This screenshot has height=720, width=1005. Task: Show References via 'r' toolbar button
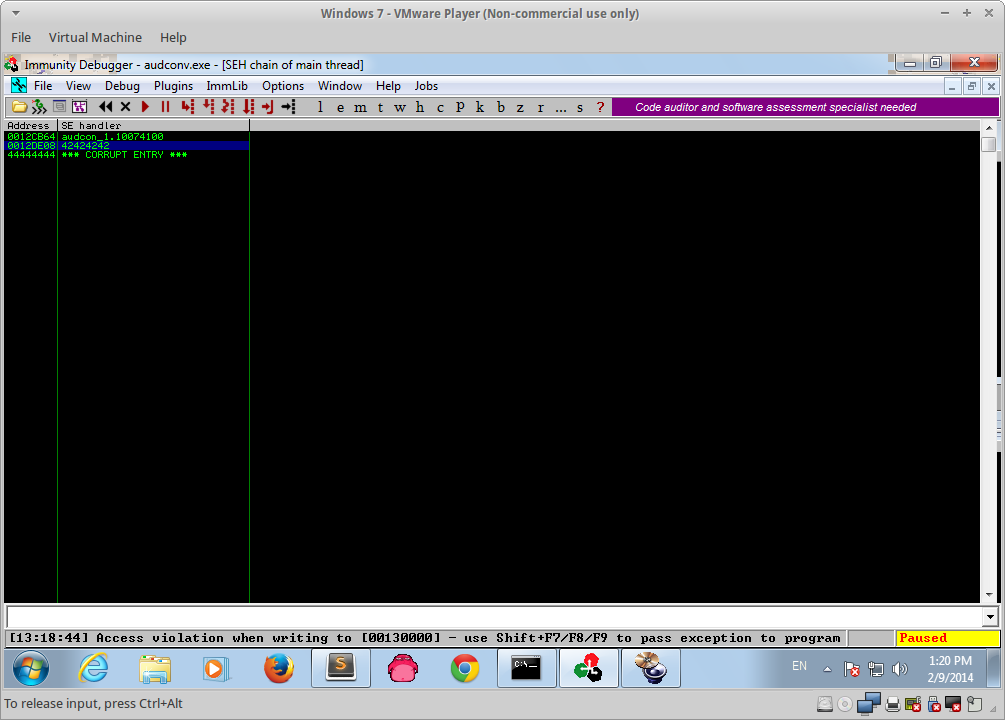[x=540, y=107]
